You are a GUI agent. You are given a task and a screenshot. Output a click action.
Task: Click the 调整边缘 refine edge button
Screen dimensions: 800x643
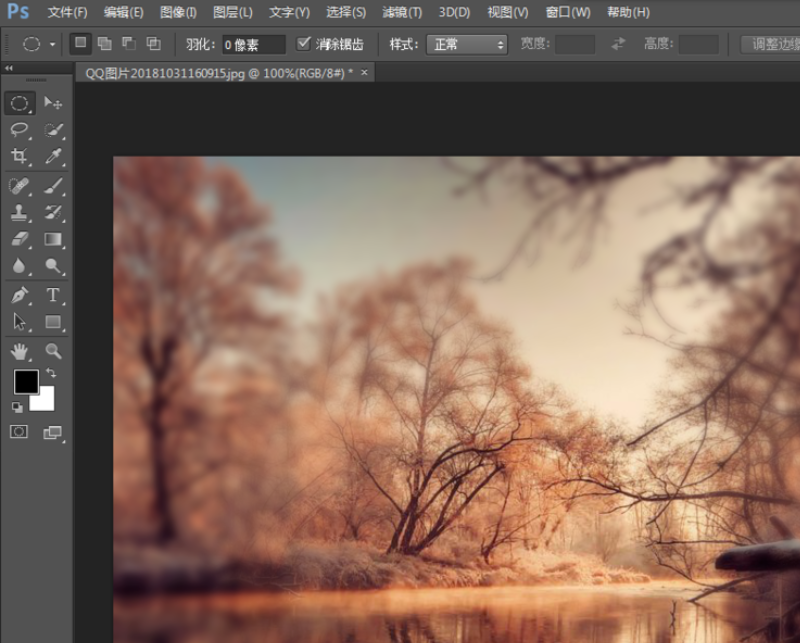(x=770, y=44)
